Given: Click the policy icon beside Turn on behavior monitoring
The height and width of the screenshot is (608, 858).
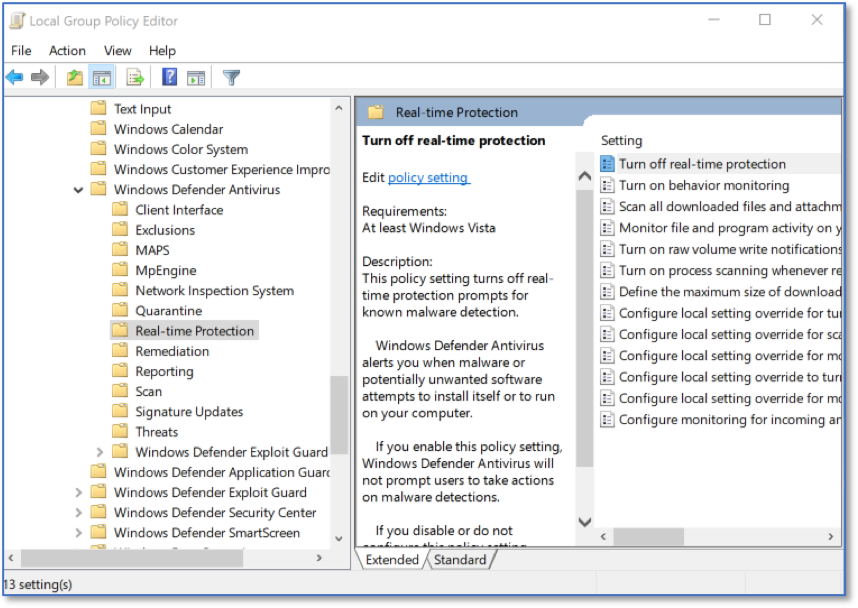Looking at the screenshot, I should click(x=607, y=186).
